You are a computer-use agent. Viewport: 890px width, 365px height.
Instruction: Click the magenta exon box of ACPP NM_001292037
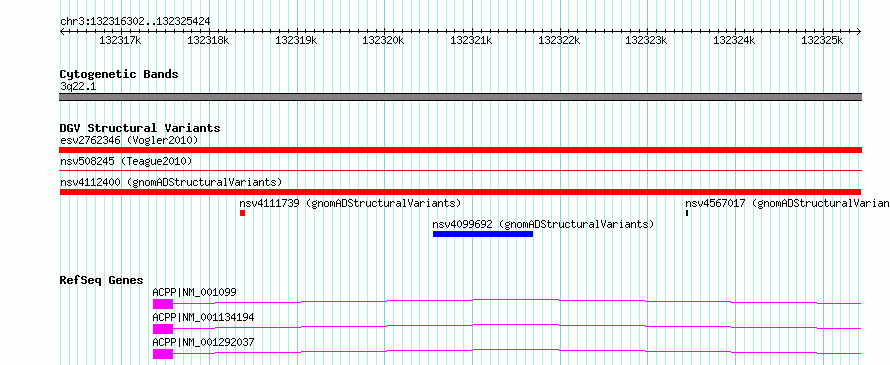click(163, 354)
